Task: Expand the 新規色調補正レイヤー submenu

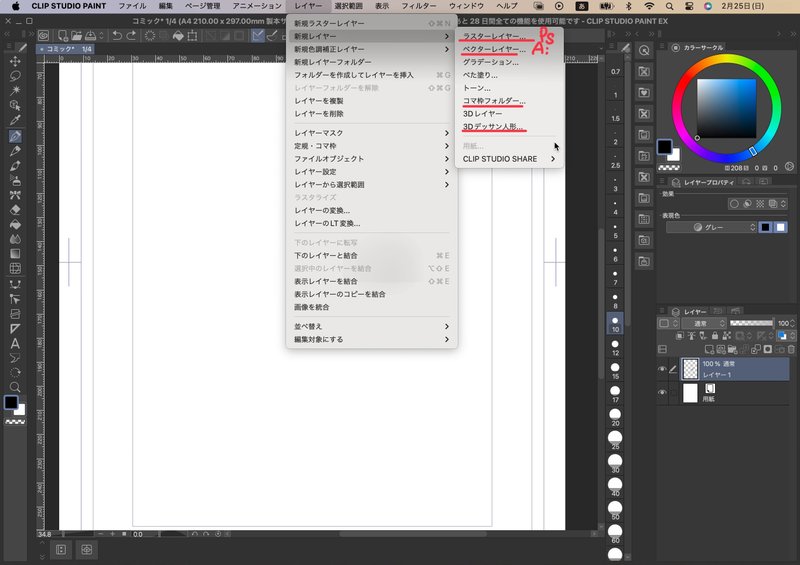Action: pyautogui.click(x=371, y=49)
